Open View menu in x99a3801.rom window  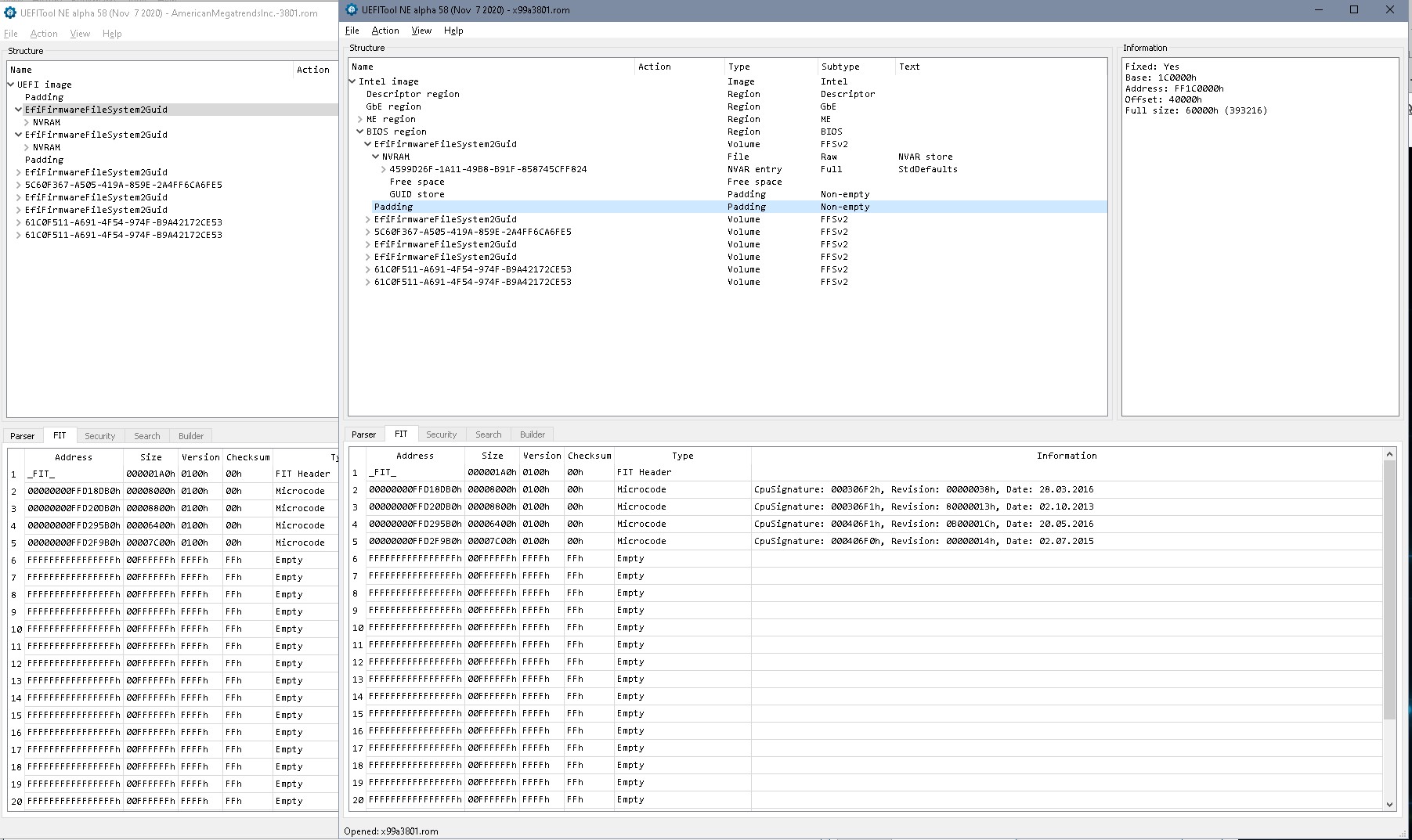pyautogui.click(x=421, y=31)
